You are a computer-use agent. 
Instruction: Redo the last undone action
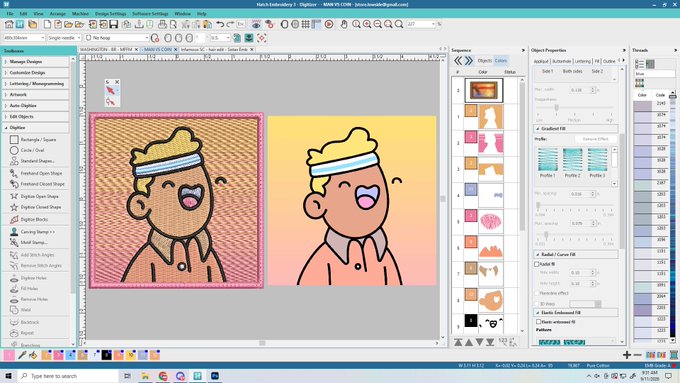pyautogui.click(x=230, y=24)
